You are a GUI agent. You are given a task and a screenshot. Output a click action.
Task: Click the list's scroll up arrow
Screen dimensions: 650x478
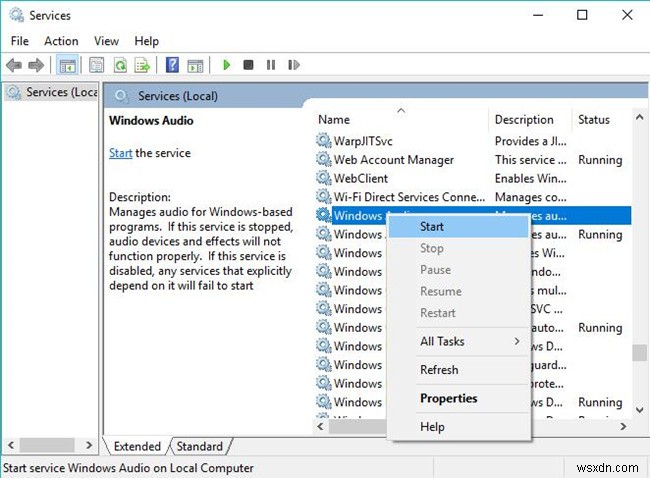[639, 118]
